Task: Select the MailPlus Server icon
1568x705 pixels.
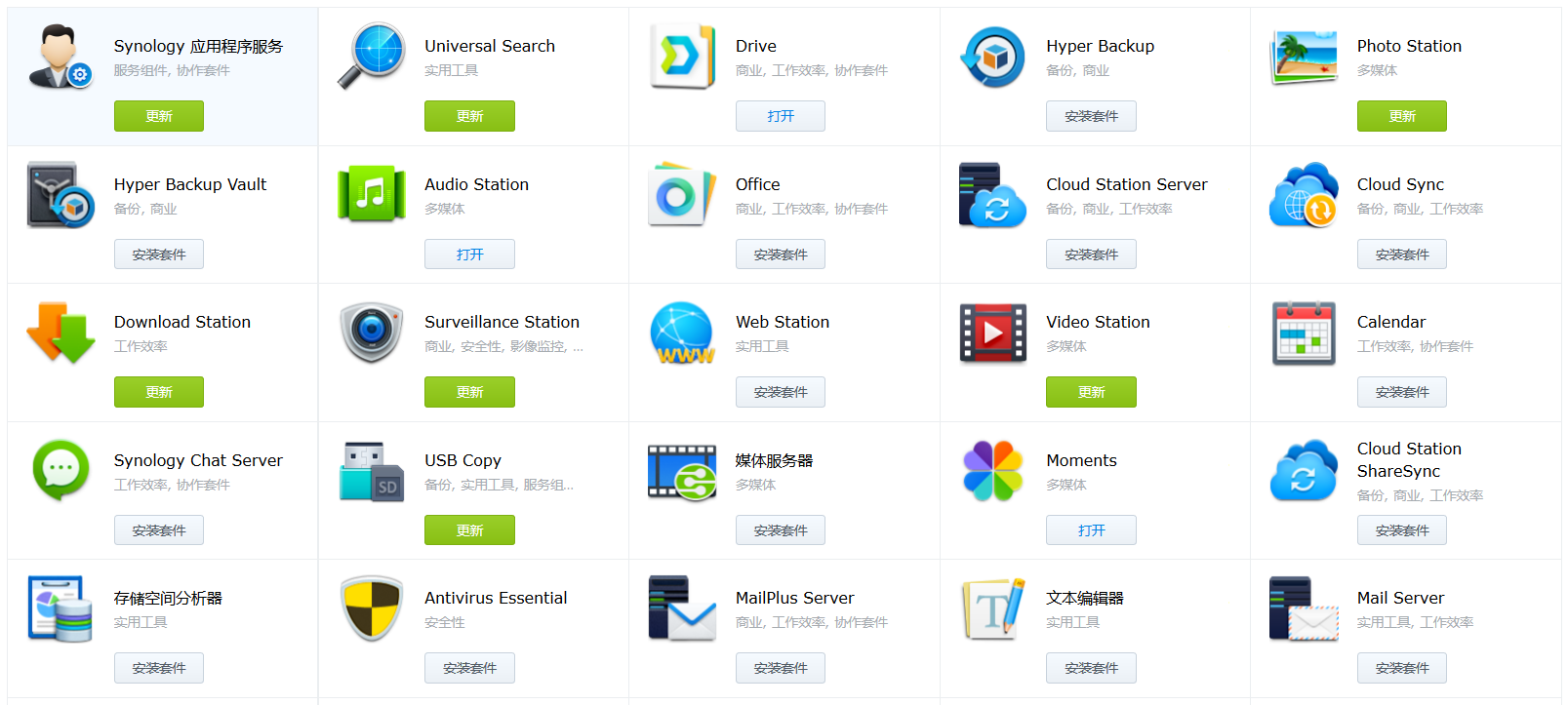Action: click(x=682, y=608)
